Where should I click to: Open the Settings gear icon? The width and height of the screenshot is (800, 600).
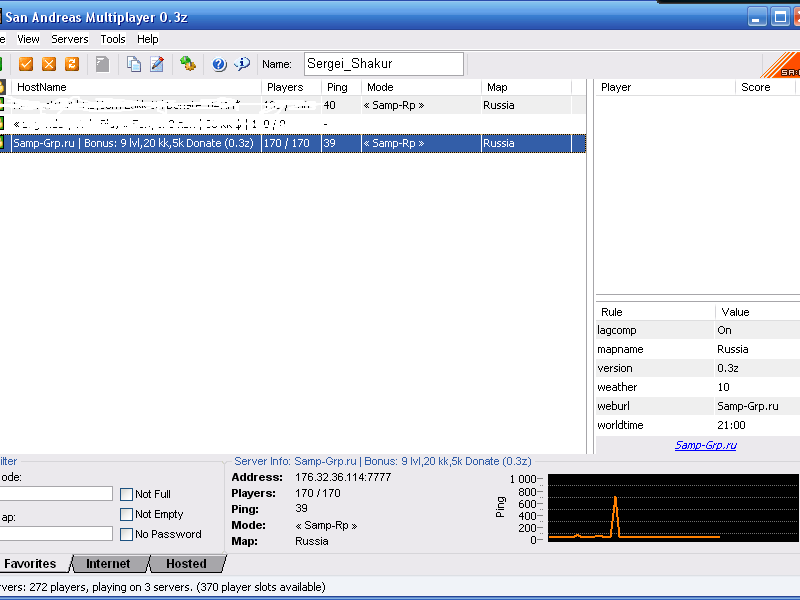[x=188, y=64]
